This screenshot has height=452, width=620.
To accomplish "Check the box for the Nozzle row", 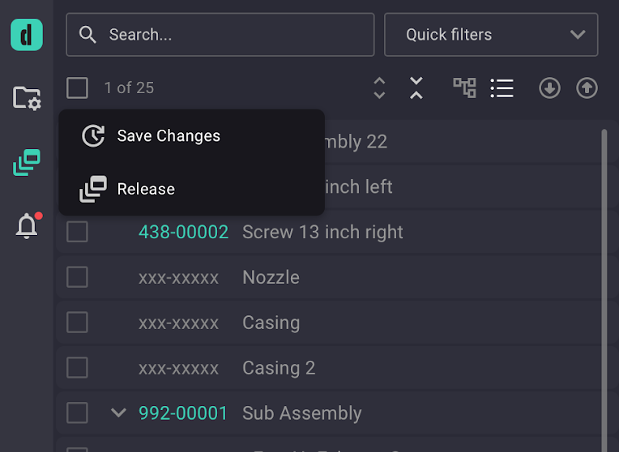I will (77, 277).
